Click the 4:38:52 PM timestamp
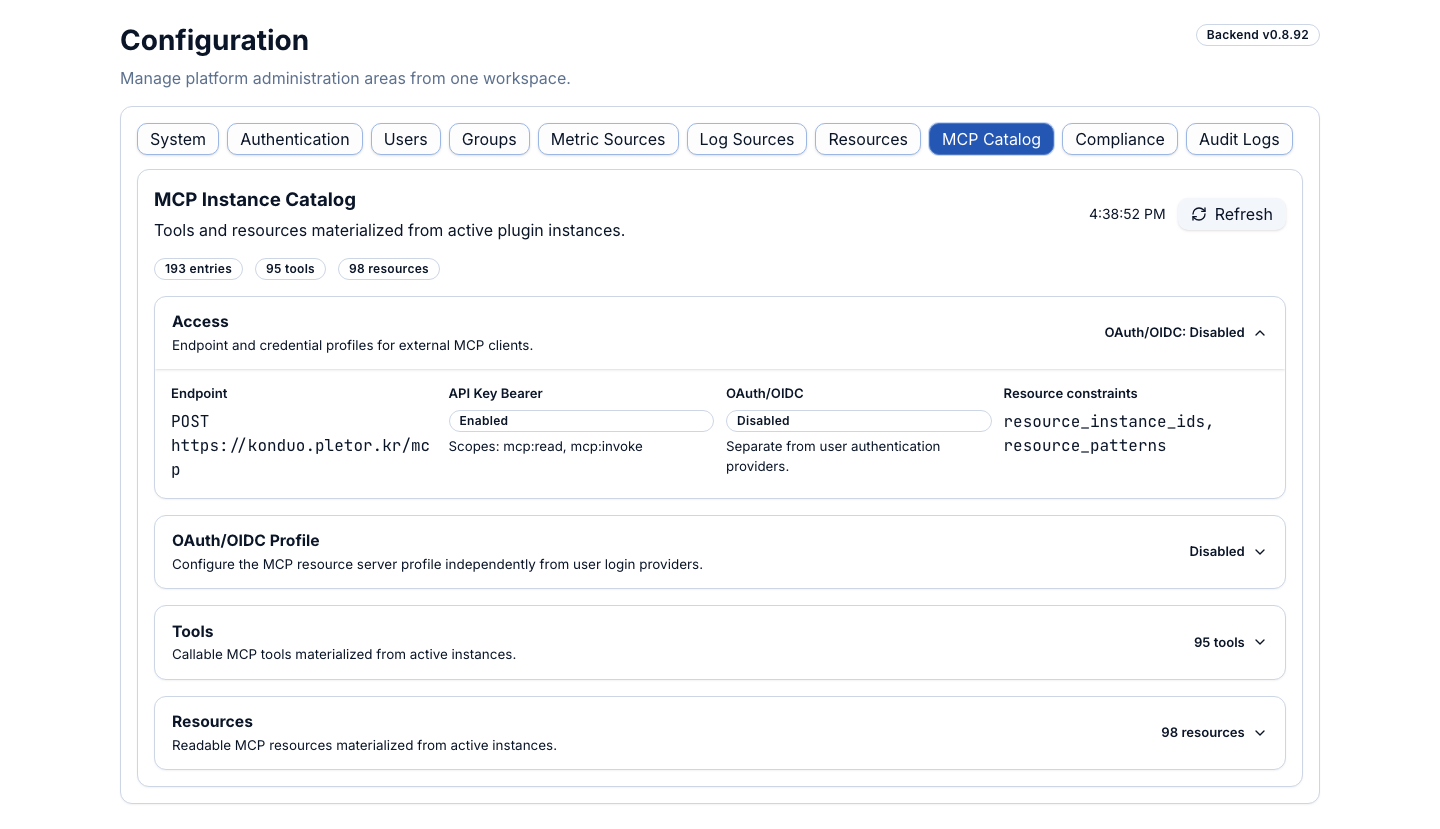The height and width of the screenshot is (829, 1440). click(x=1127, y=214)
